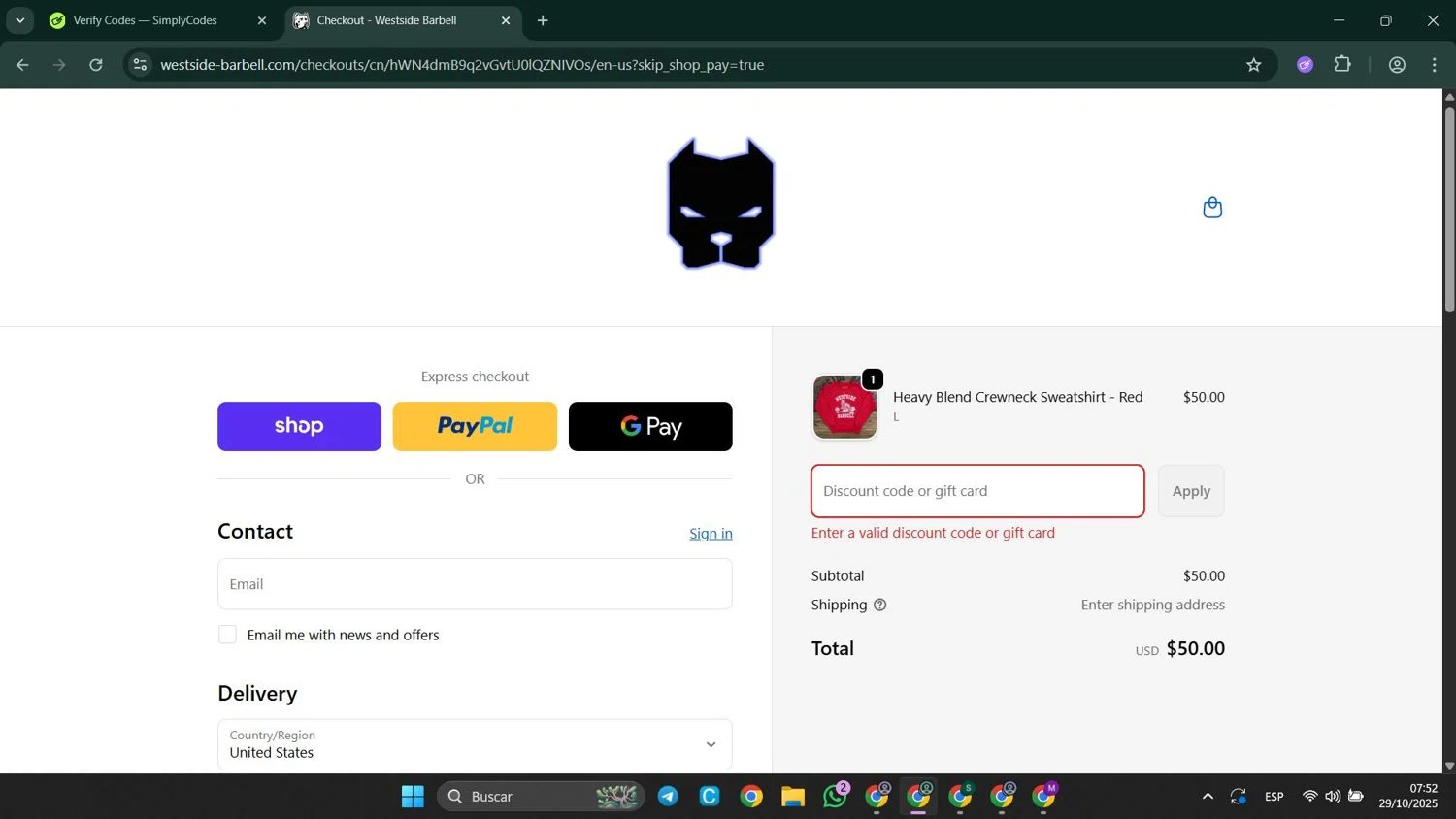Click the page vertical scrollbar
The width and height of the screenshot is (1456, 819).
[x=1449, y=209]
